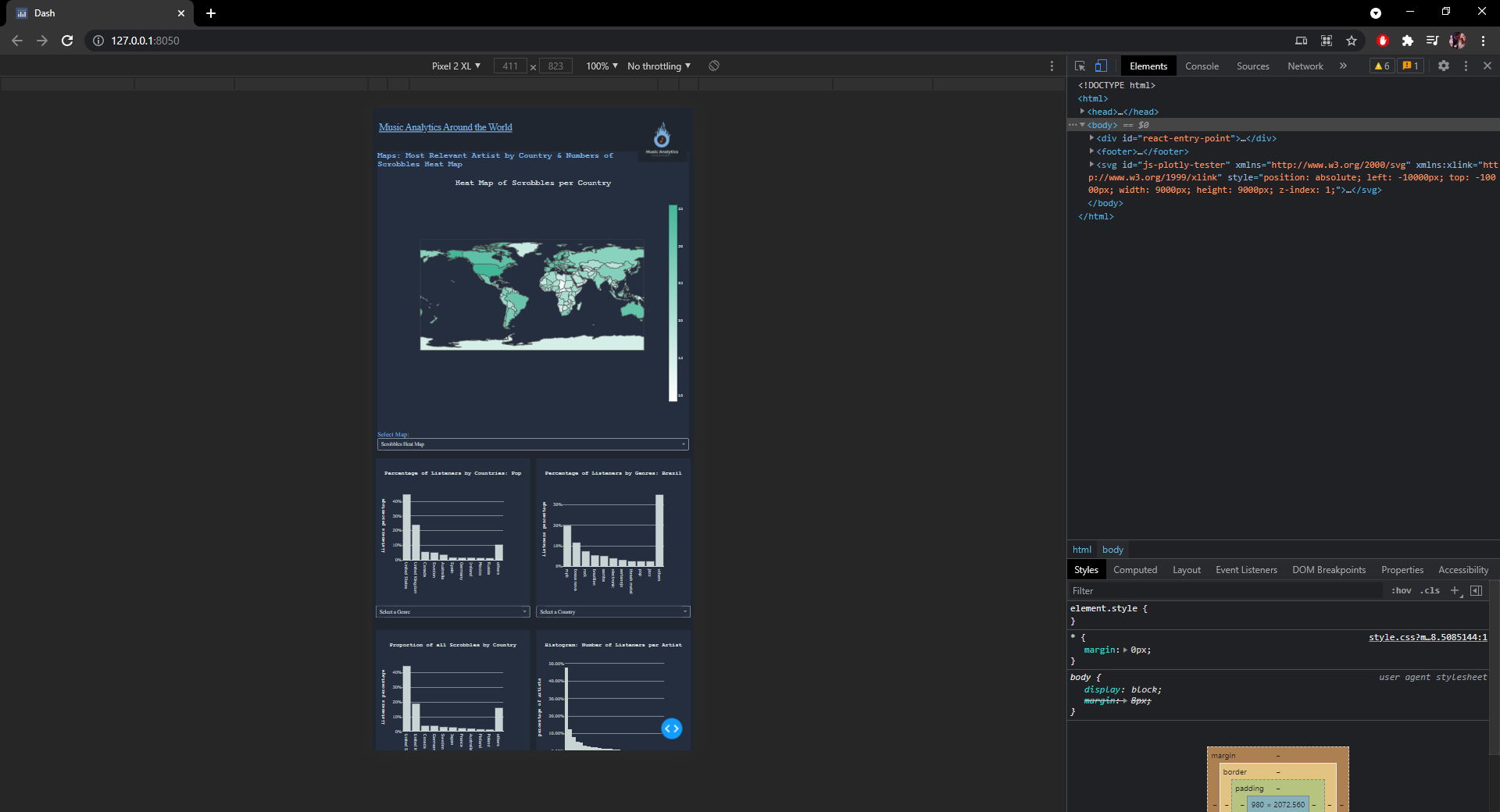Toggle the .cls class editor
Screen dimensions: 1500x812
tap(1430, 590)
